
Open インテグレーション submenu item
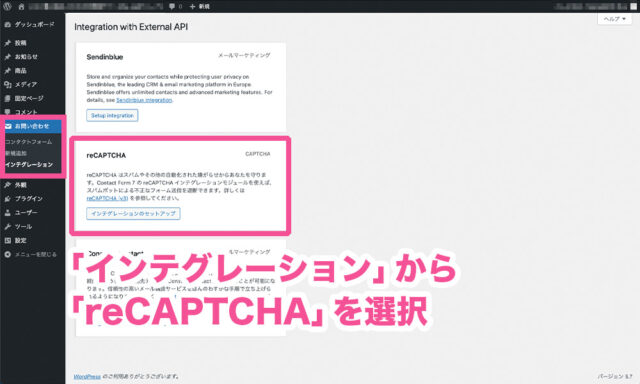(x=29, y=164)
